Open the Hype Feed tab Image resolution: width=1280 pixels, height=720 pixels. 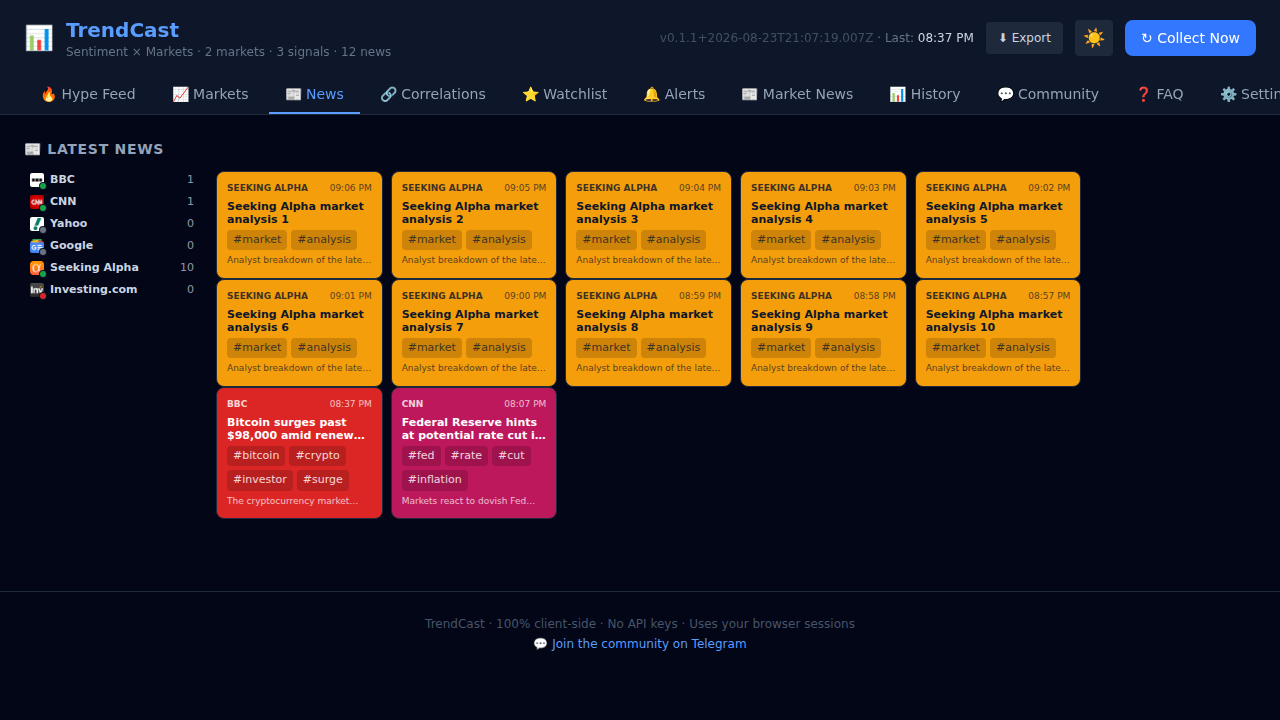[88, 94]
